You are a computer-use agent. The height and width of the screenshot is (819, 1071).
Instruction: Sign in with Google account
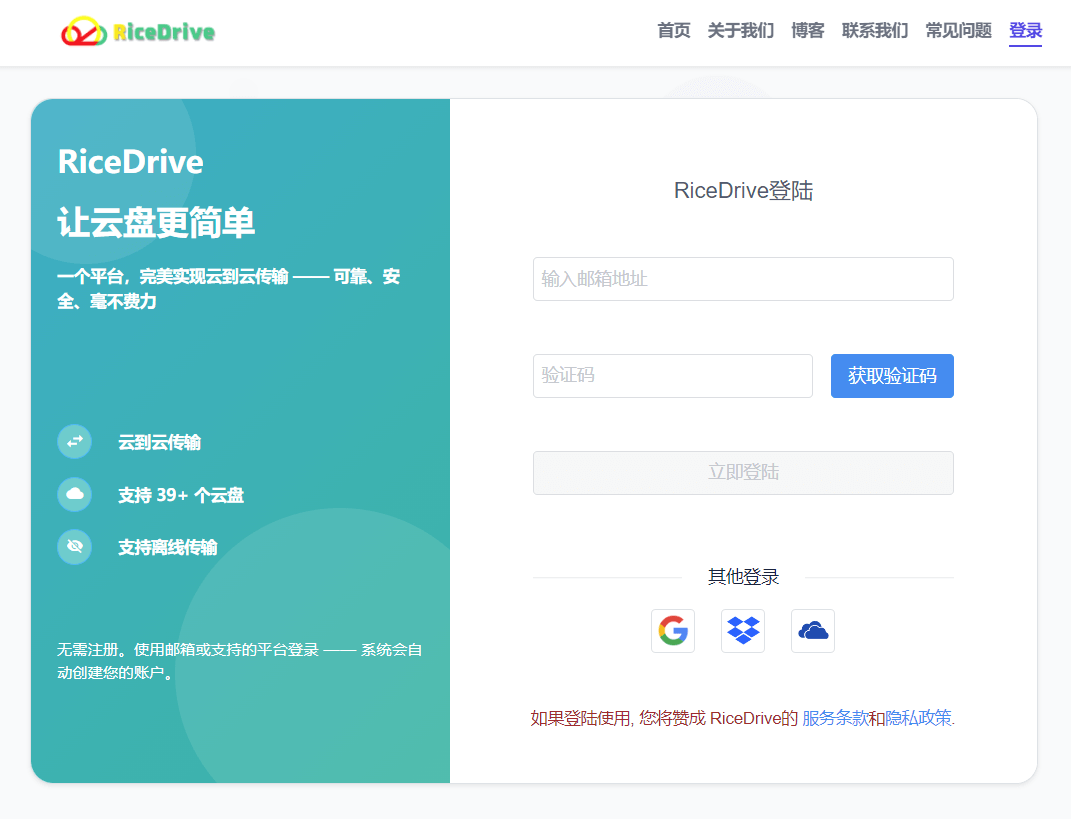point(672,630)
